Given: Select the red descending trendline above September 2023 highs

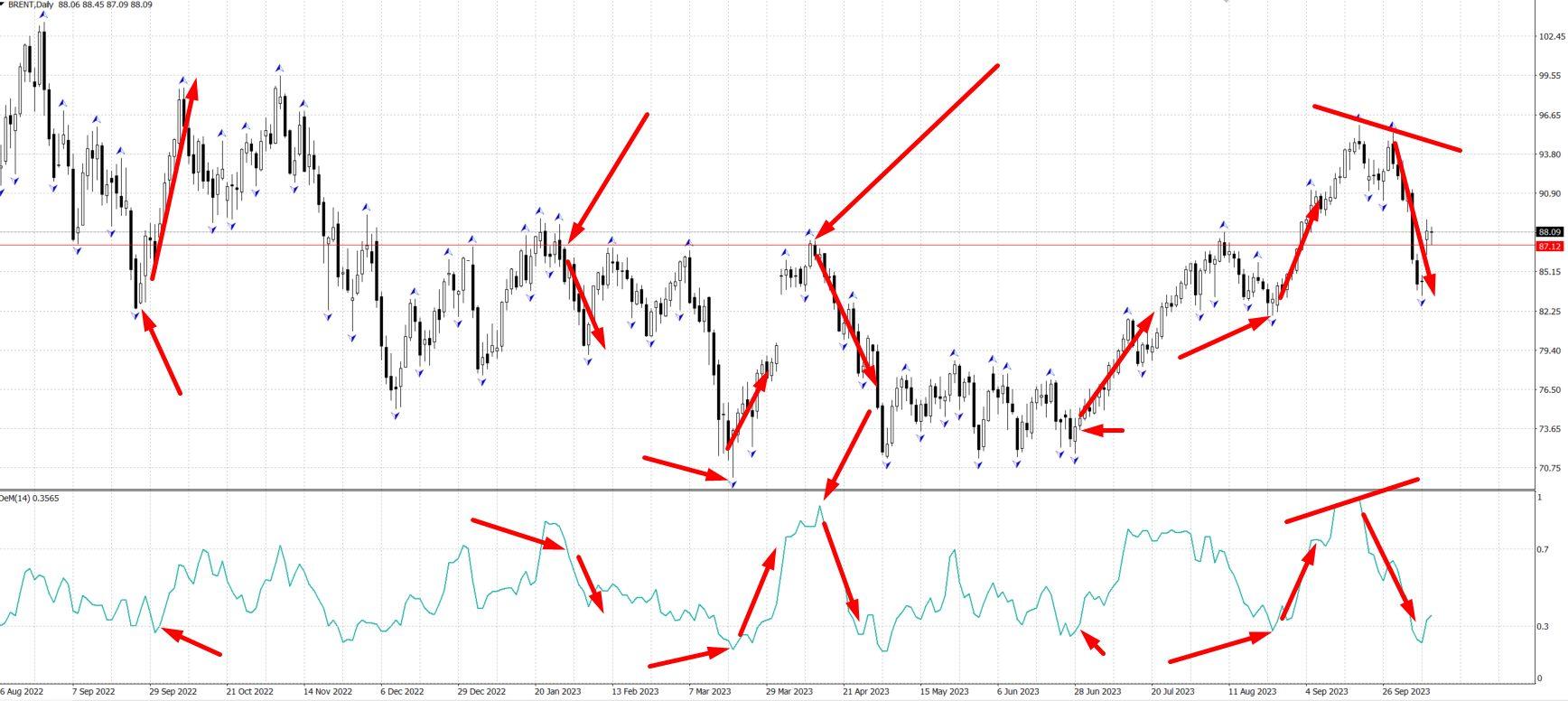Looking at the screenshot, I should [1386, 128].
